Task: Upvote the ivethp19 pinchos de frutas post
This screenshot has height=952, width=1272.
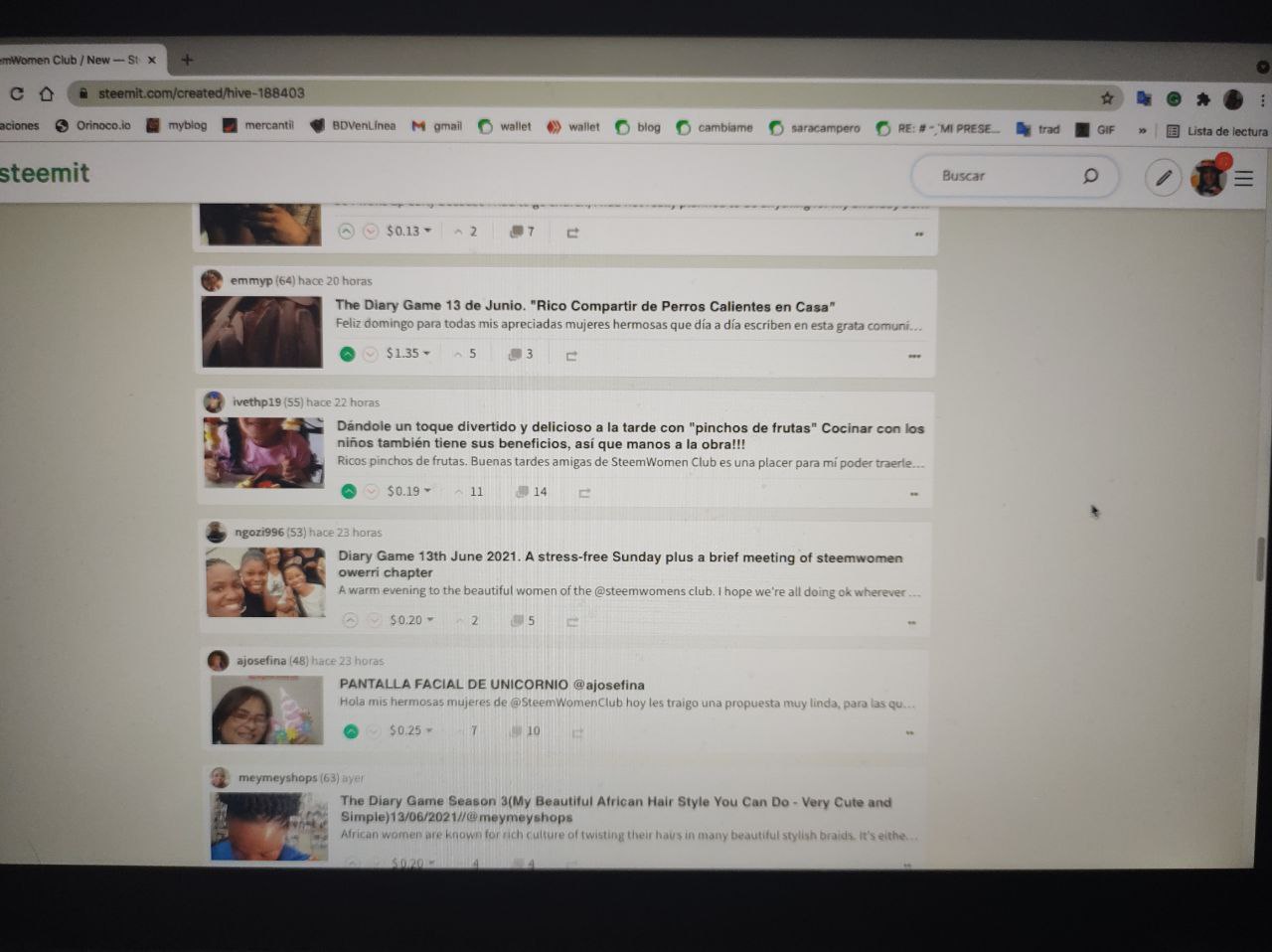Action: [x=349, y=491]
